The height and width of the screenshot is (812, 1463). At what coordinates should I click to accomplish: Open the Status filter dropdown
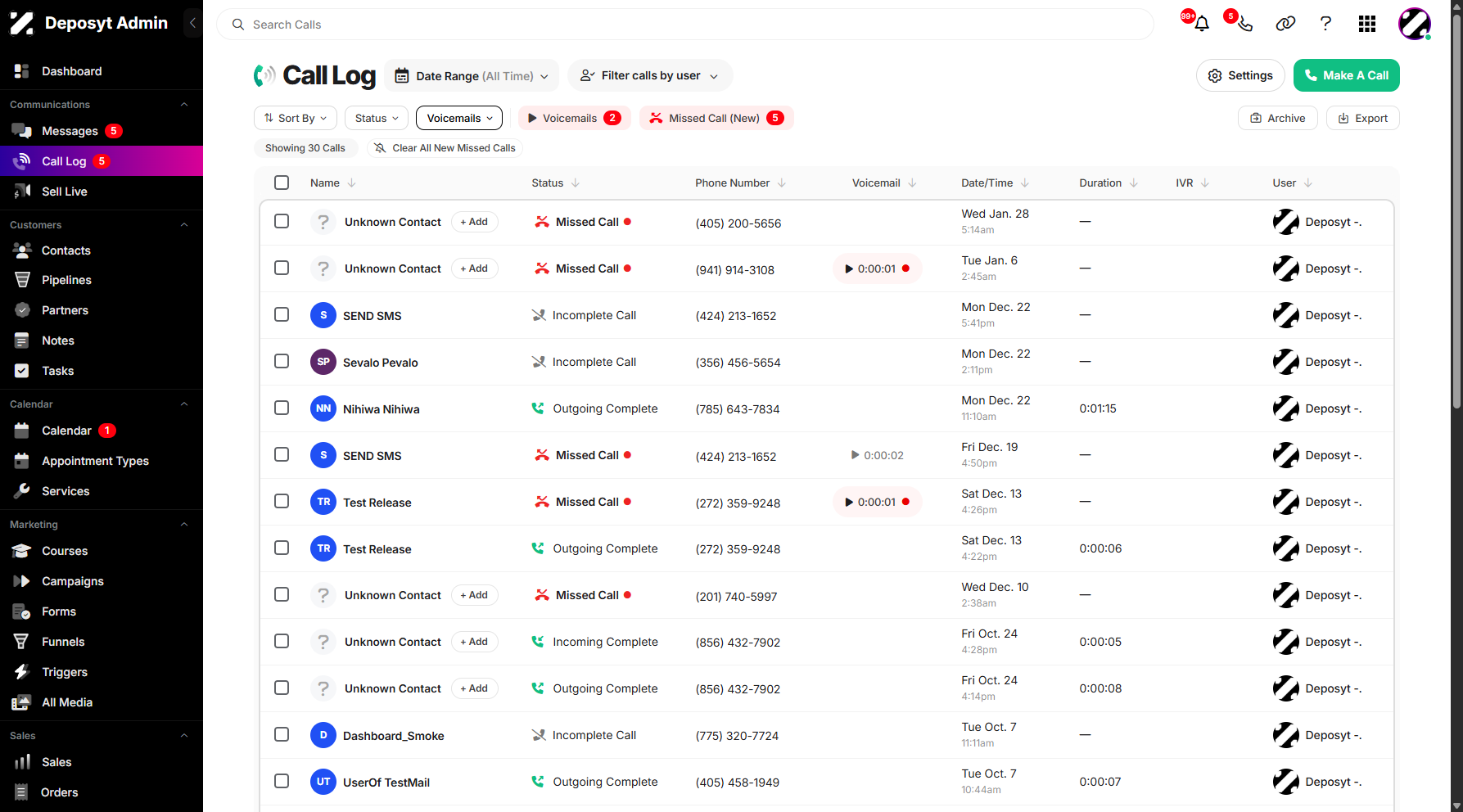pos(377,118)
